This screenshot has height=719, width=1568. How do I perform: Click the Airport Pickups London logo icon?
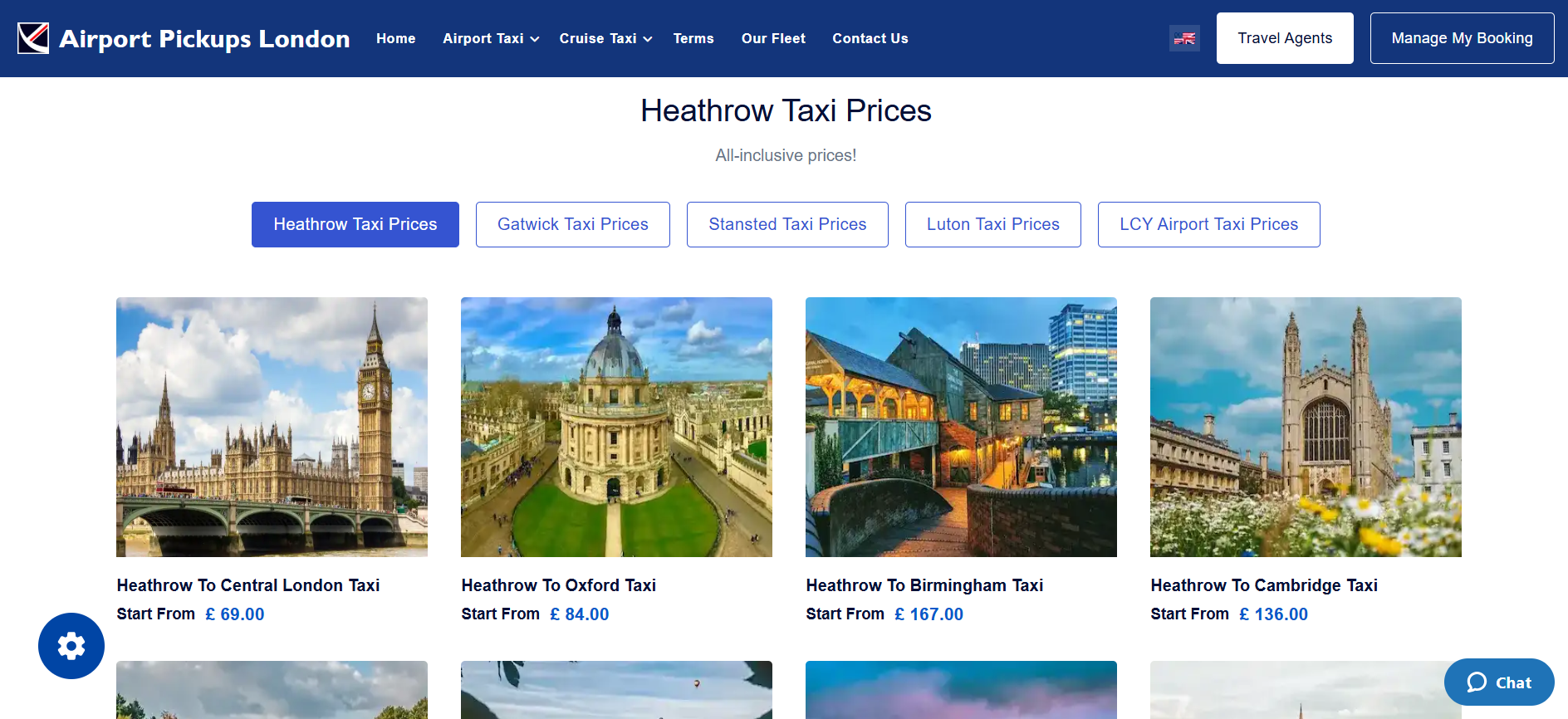pos(33,38)
